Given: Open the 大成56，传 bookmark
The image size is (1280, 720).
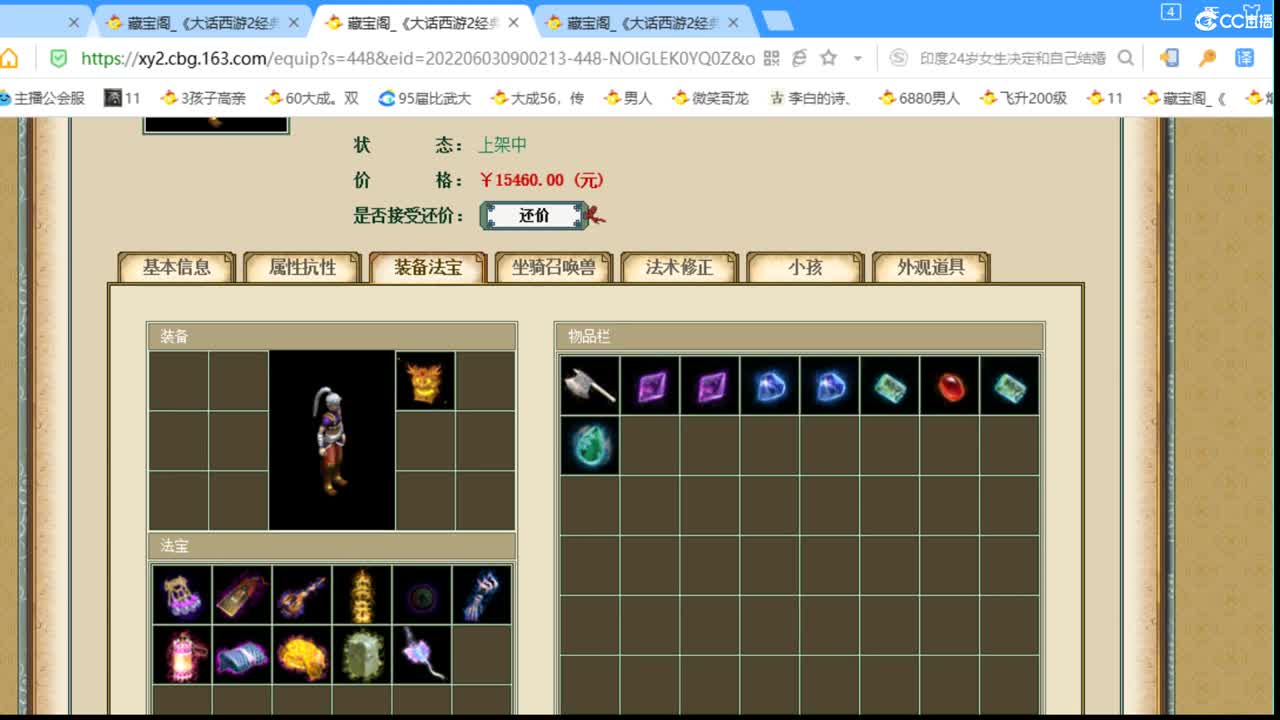Looking at the screenshot, I should point(538,98).
